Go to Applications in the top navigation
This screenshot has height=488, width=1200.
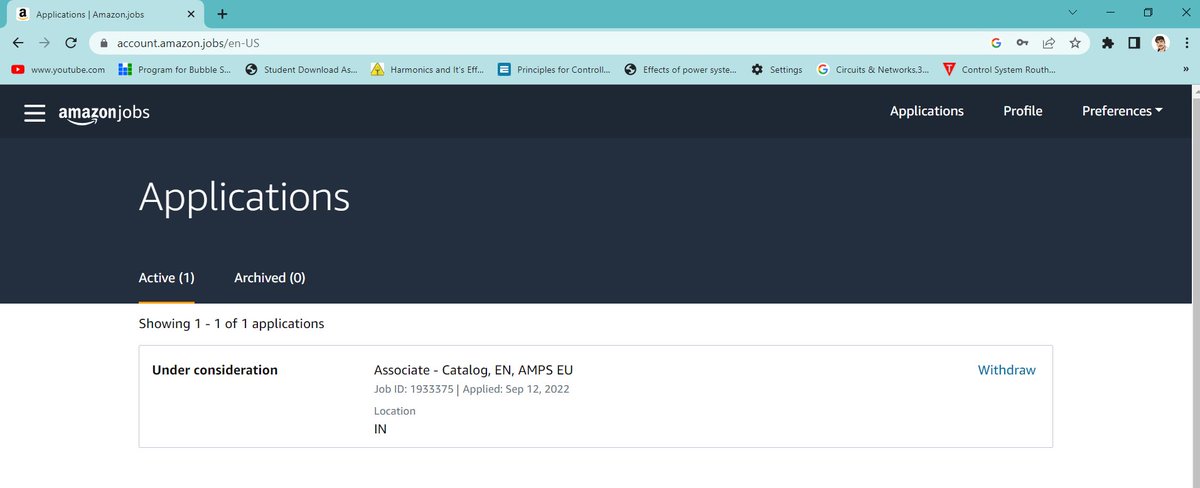(x=927, y=111)
